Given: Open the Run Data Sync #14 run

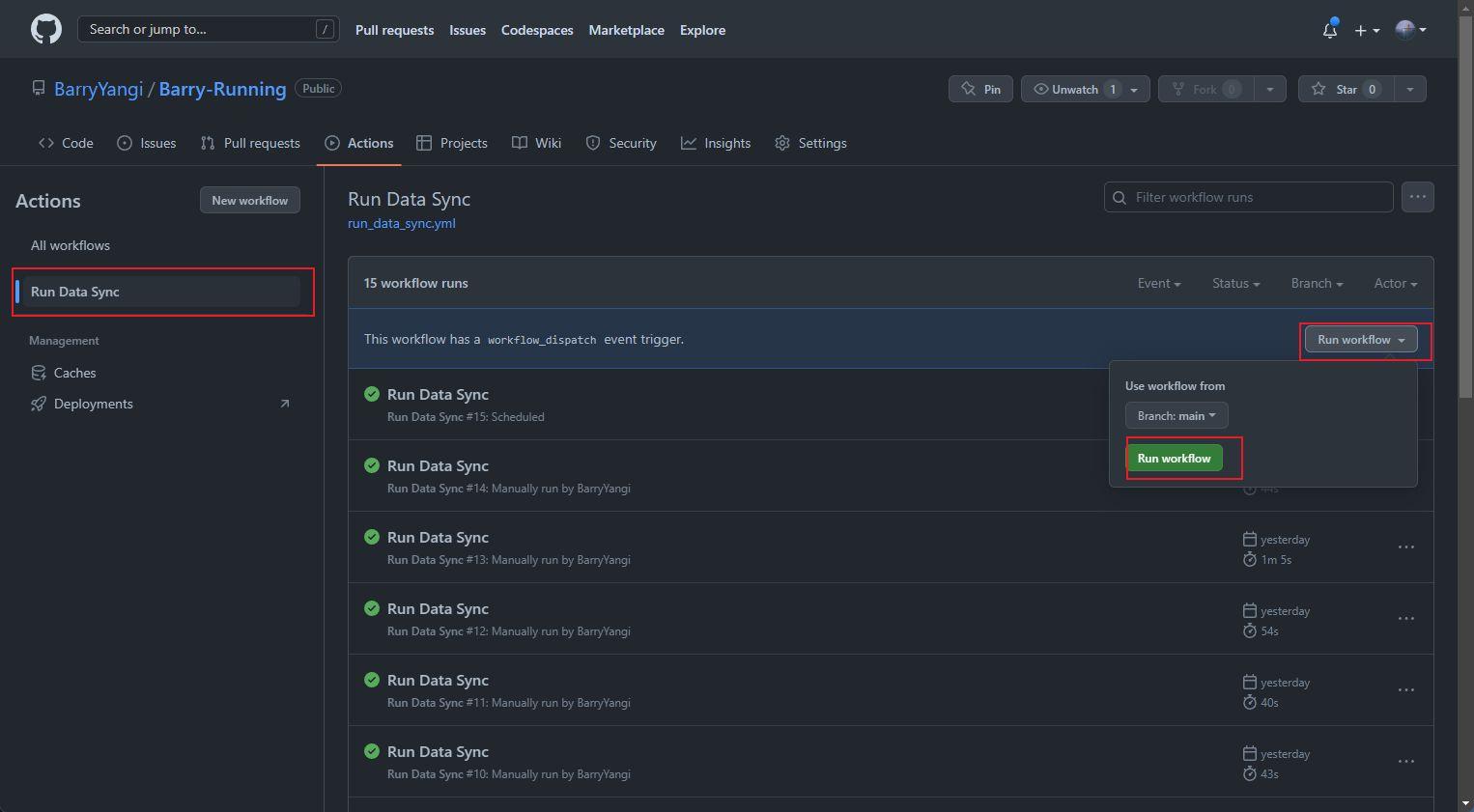Looking at the screenshot, I should click(438, 465).
